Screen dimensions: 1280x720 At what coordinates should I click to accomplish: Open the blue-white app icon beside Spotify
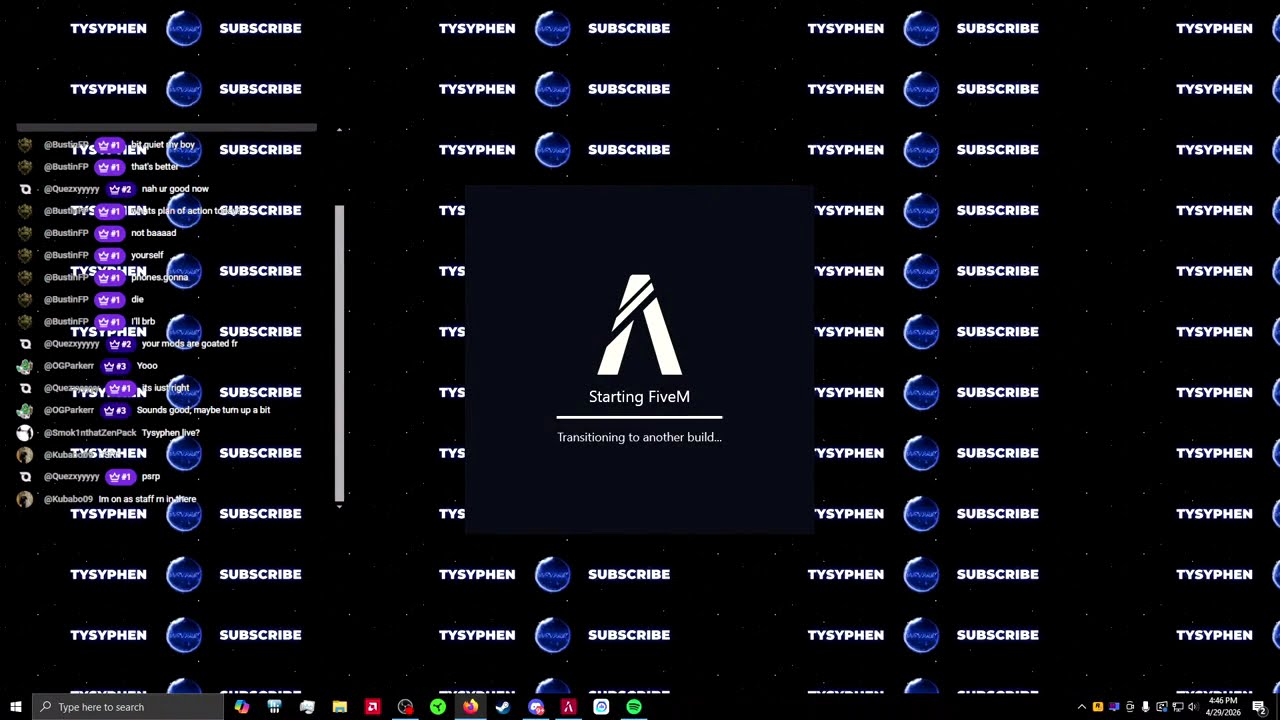pyautogui.click(x=601, y=707)
